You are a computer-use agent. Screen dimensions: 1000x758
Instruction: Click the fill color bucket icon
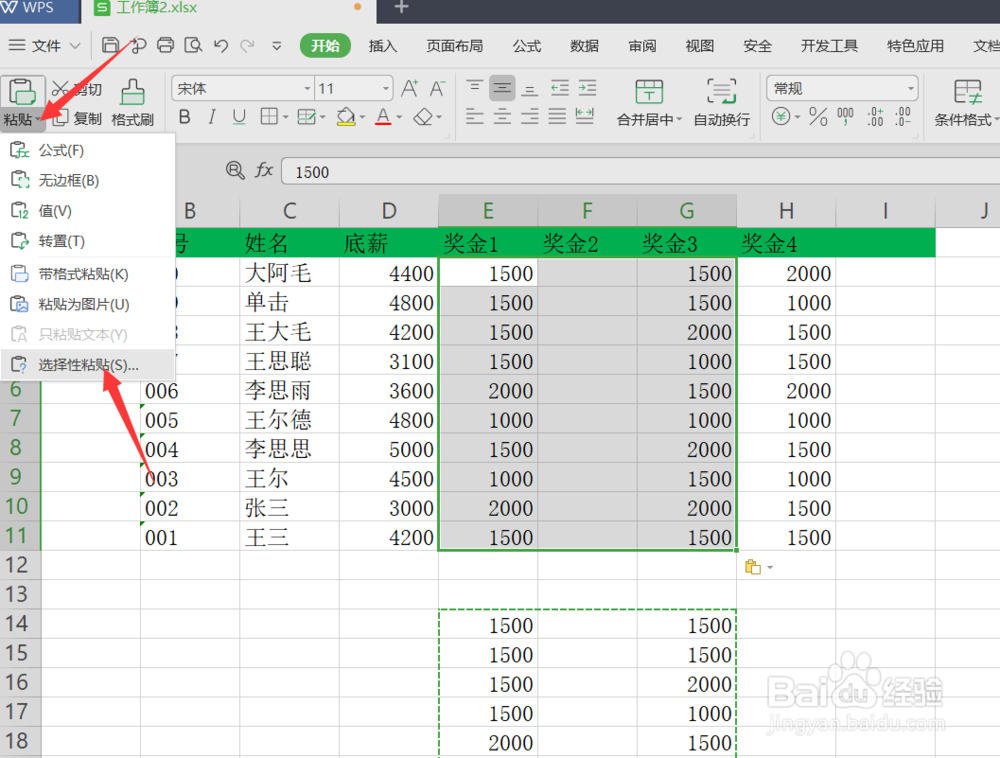346,117
